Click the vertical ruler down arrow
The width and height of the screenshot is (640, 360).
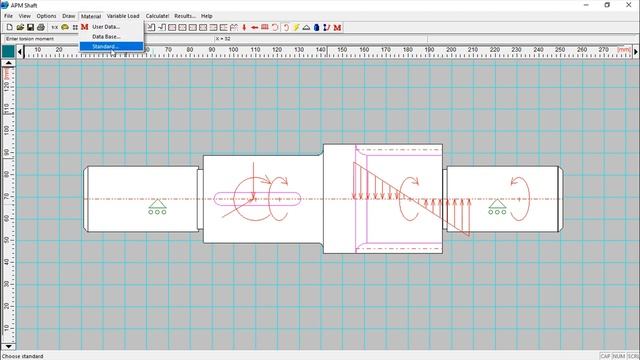[8, 347]
